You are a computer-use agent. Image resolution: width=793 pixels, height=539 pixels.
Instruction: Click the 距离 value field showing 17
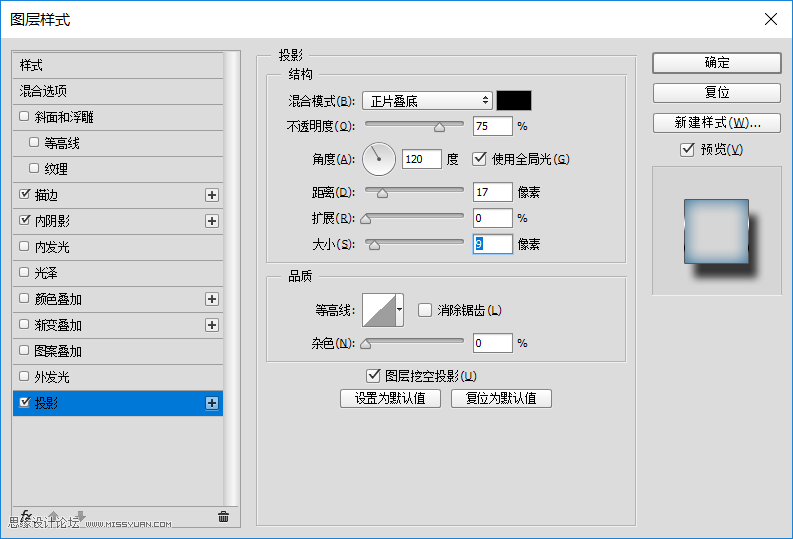(x=493, y=192)
